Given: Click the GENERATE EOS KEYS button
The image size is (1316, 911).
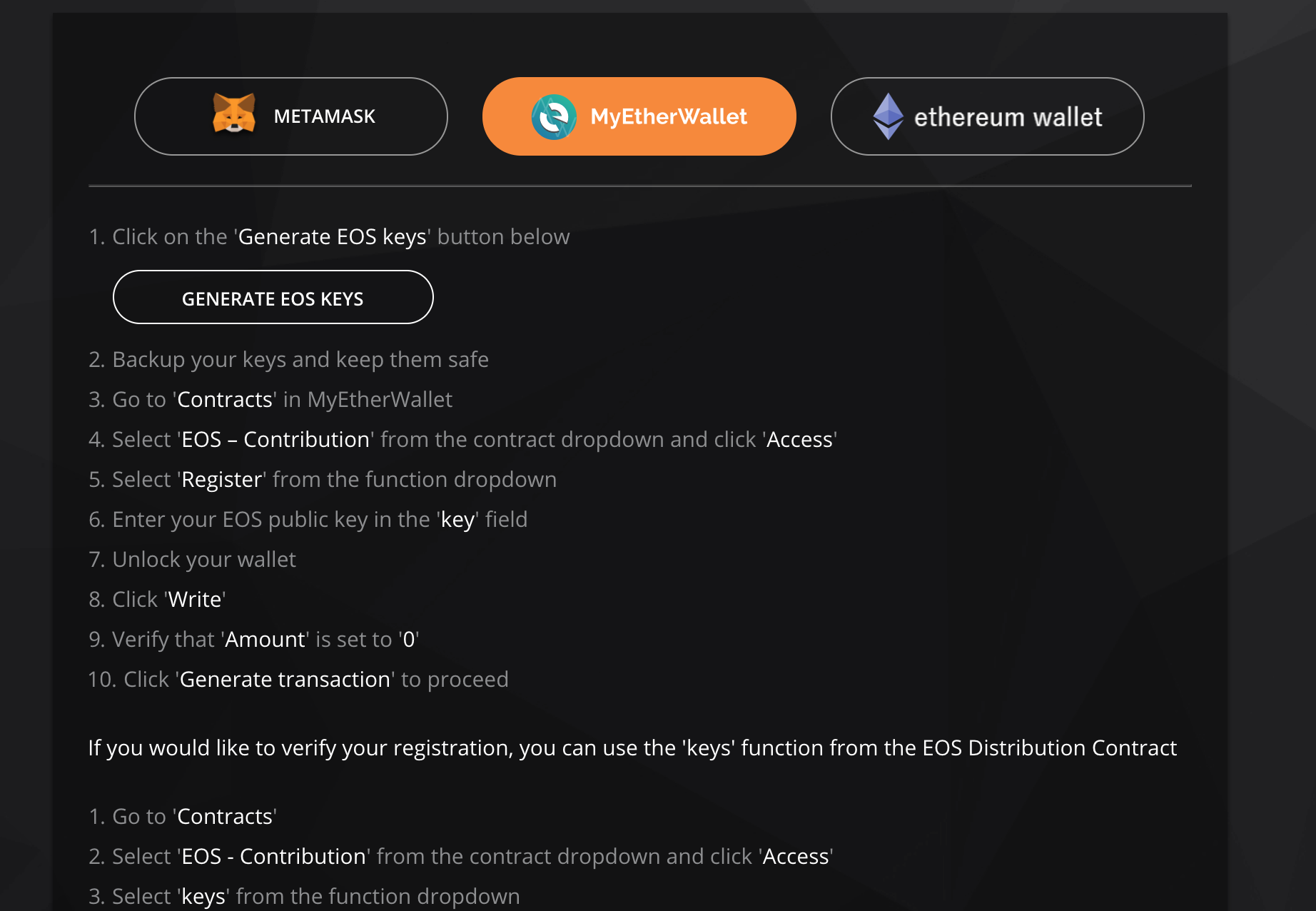Looking at the screenshot, I should (273, 298).
